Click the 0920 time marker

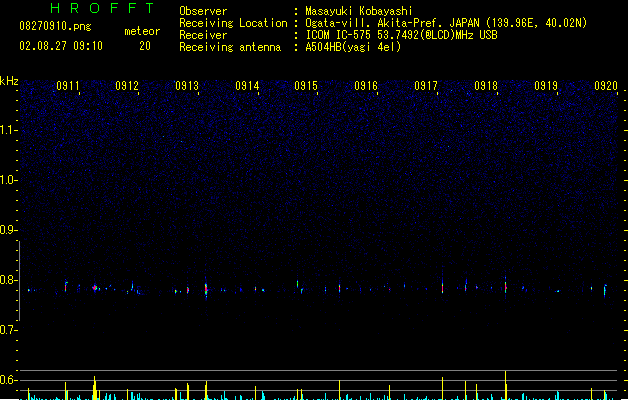point(606,86)
